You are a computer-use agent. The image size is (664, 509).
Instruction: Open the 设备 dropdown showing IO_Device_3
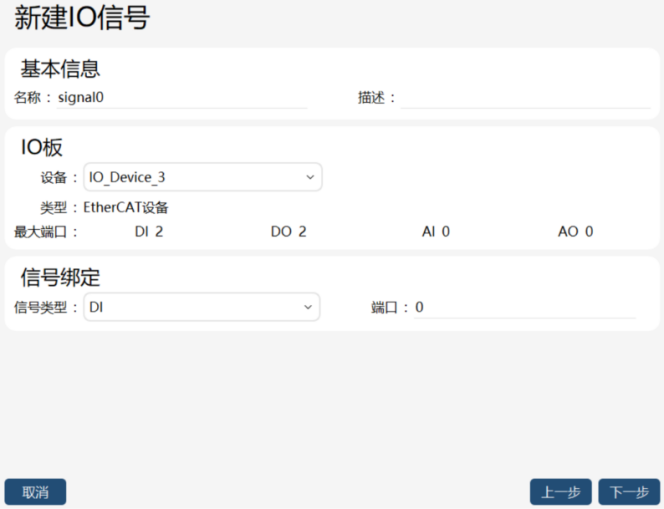tap(203, 177)
